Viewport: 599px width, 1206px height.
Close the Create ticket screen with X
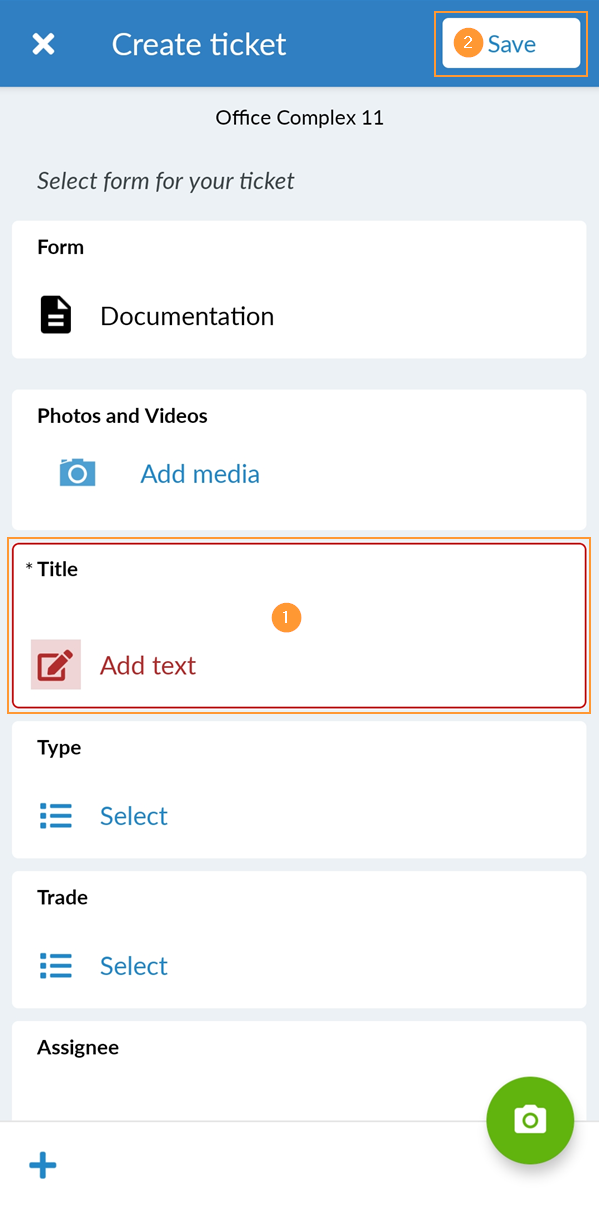coord(43,44)
